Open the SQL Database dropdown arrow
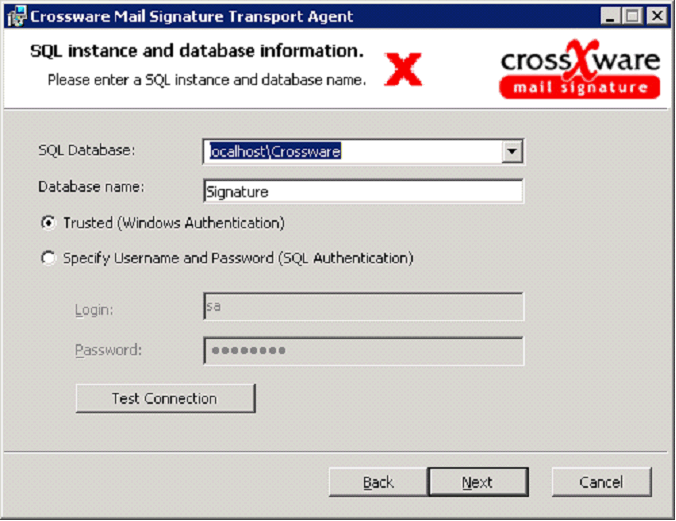The width and height of the screenshot is (676, 521). click(x=512, y=151)
